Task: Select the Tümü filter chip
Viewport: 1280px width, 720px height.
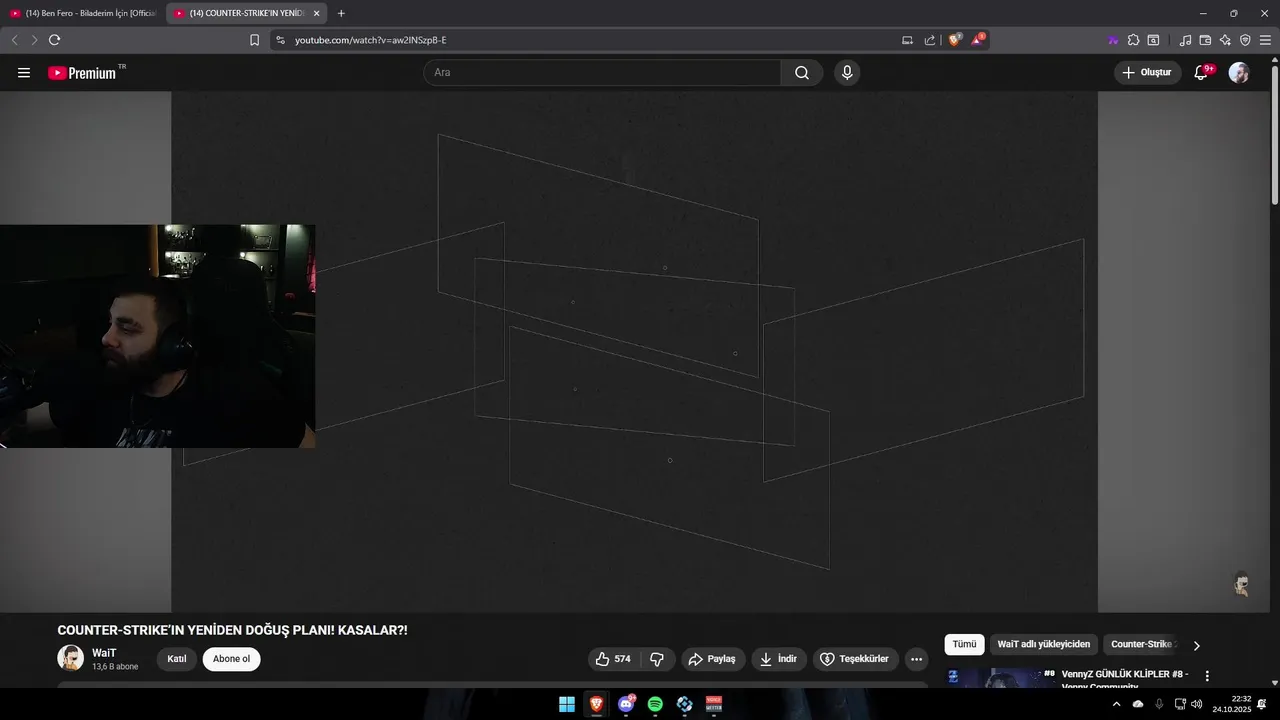Action: 964,645
